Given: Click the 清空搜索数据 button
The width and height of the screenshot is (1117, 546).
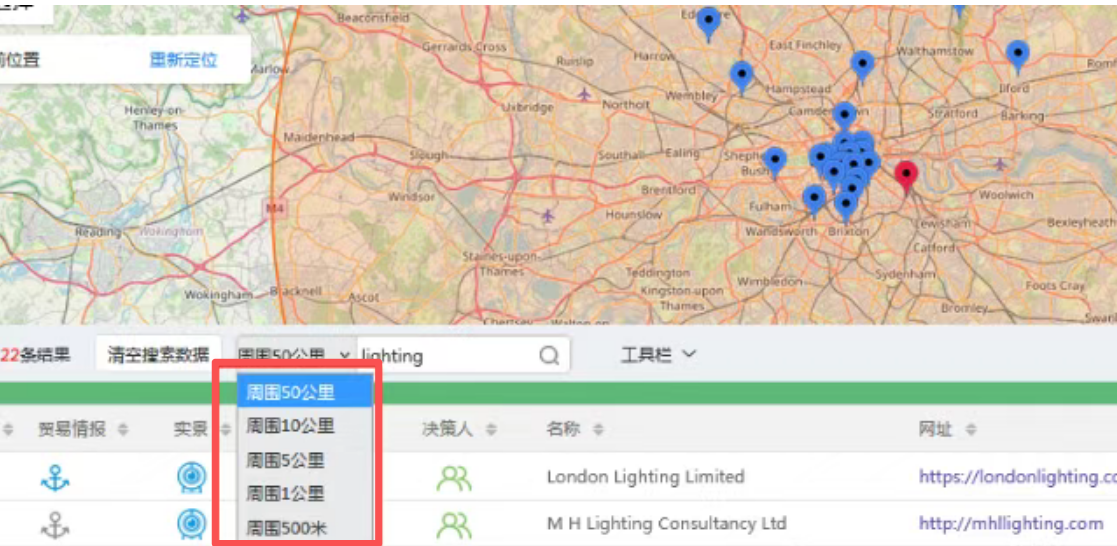Looking at the screenshot, I should (x=158, y=355).
